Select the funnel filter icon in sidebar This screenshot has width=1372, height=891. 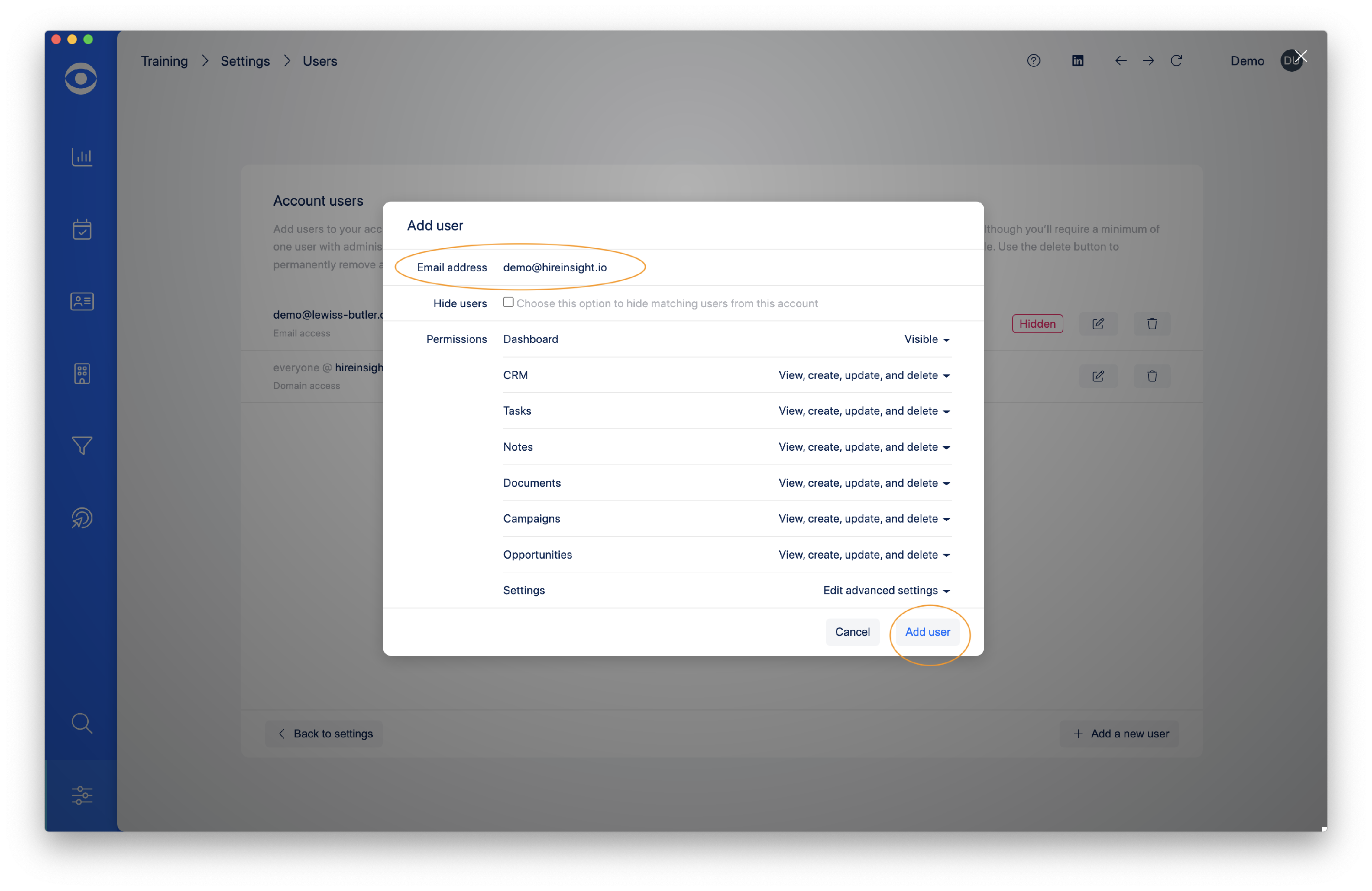tap(81, 445)
